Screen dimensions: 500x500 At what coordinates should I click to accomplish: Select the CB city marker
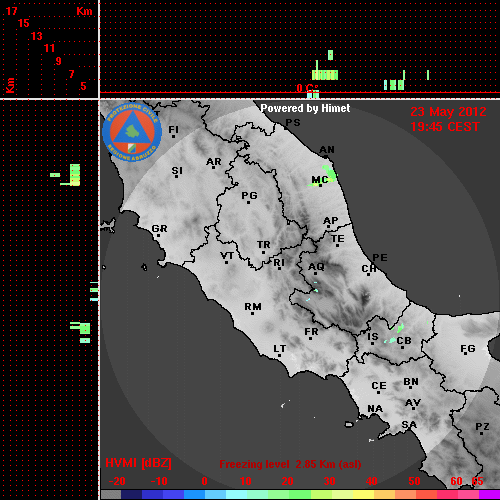click(x=402, y=348)
